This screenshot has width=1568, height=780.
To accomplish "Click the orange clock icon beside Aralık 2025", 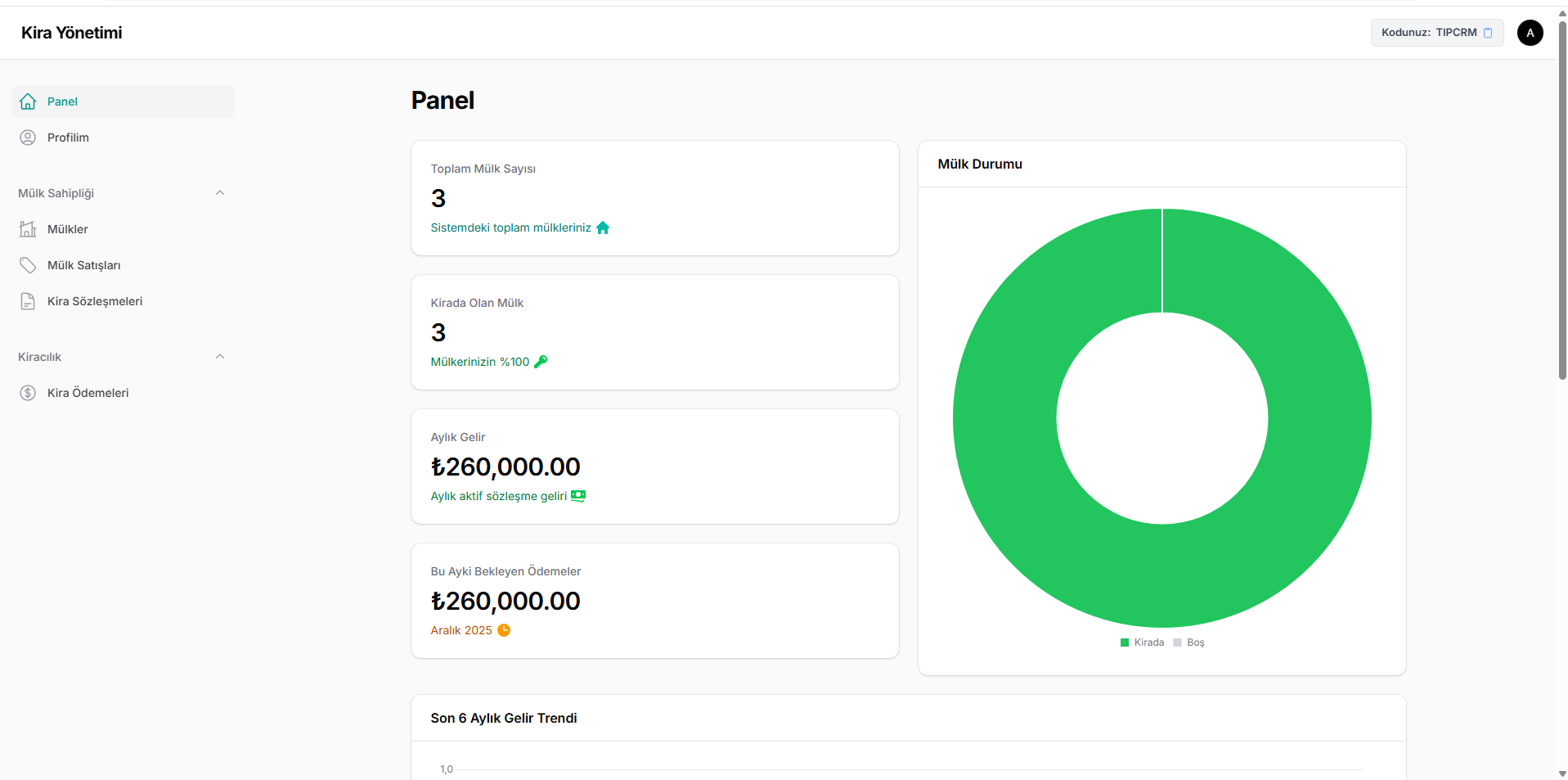I will (504, 630).
